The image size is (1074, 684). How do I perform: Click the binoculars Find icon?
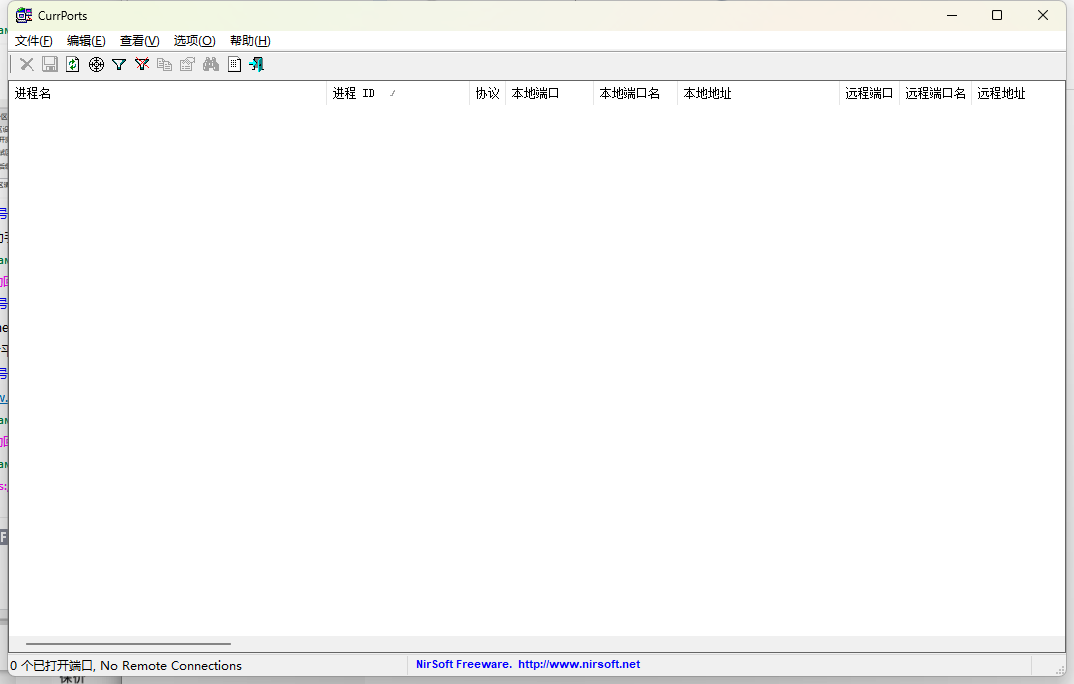[211, 64]
